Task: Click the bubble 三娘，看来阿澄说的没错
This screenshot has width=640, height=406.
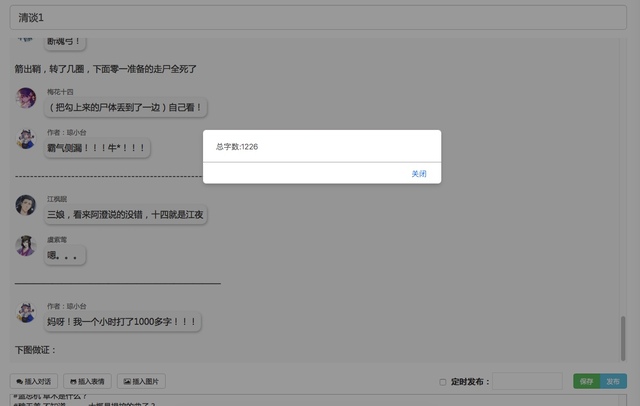Action: coord(125,215)
